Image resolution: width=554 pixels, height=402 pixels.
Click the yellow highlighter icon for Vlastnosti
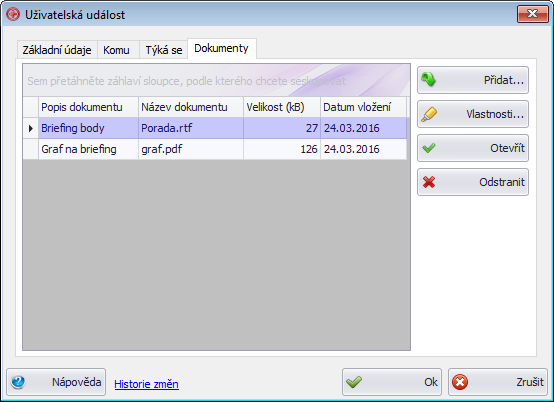(x=429, y=114)
